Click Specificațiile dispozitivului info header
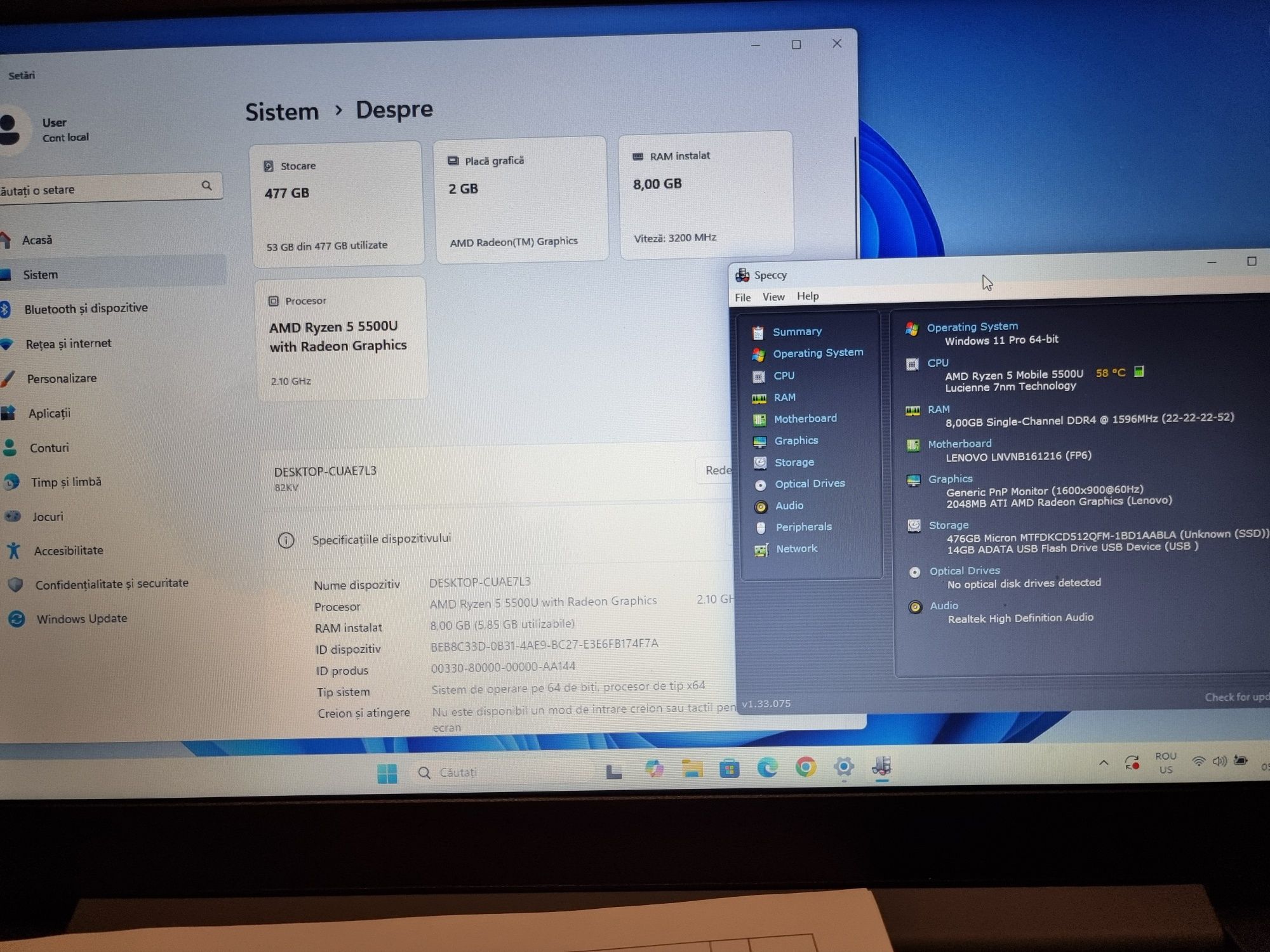 click(x=381, y=539)
